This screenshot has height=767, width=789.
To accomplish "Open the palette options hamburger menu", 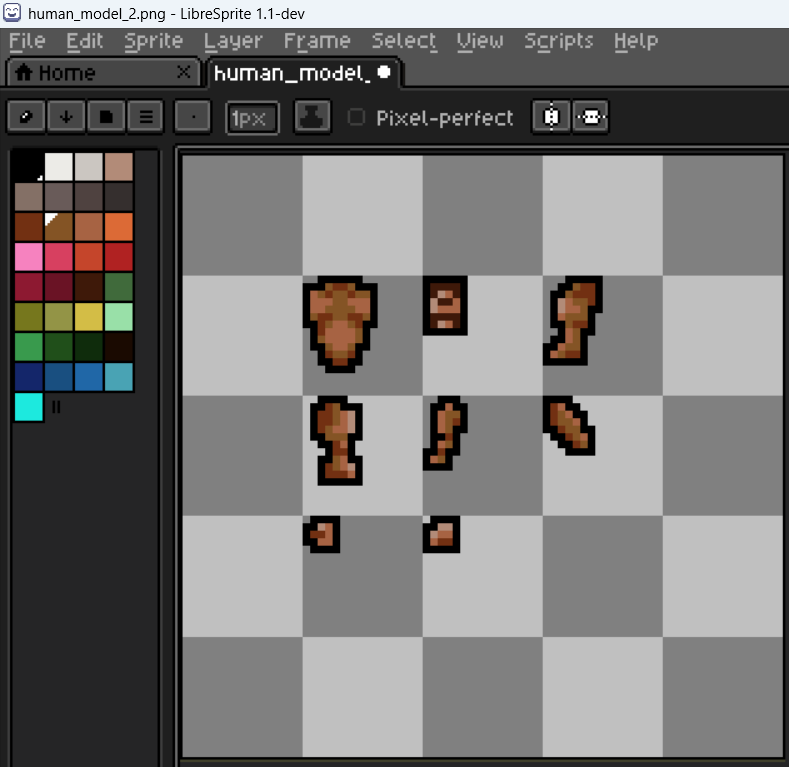I will [x=145, y=117].
